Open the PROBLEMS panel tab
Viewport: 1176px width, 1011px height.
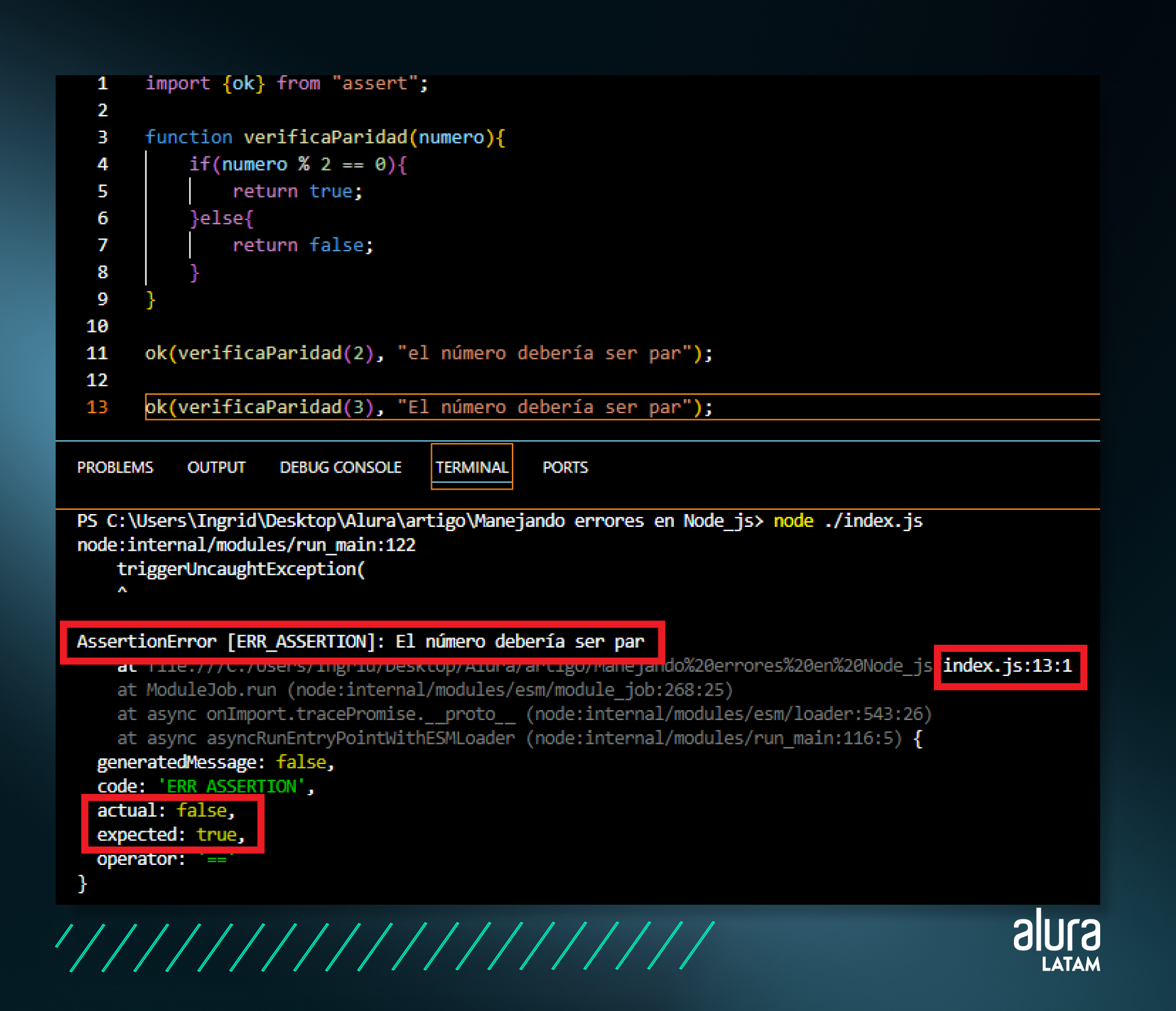tap(115, 468)
